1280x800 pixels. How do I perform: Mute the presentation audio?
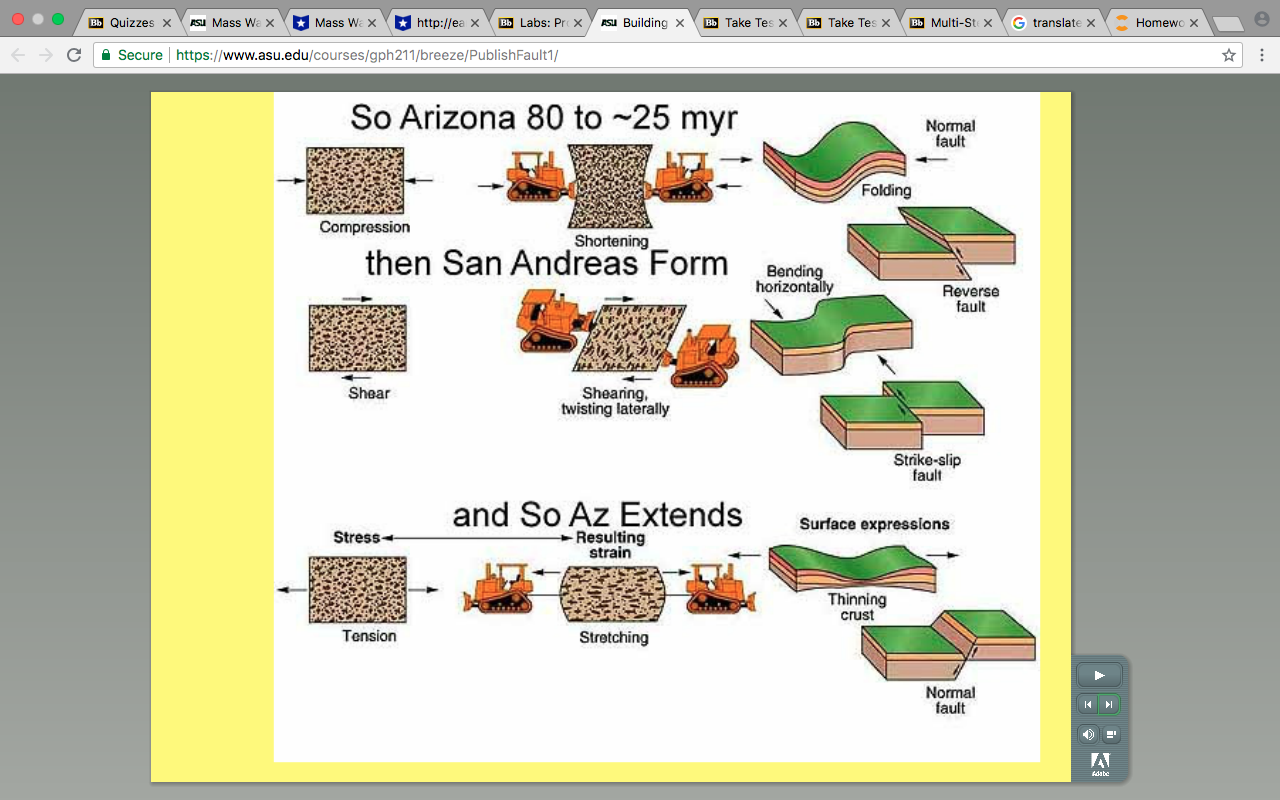pyautogui.click(x=1088, y=734)
